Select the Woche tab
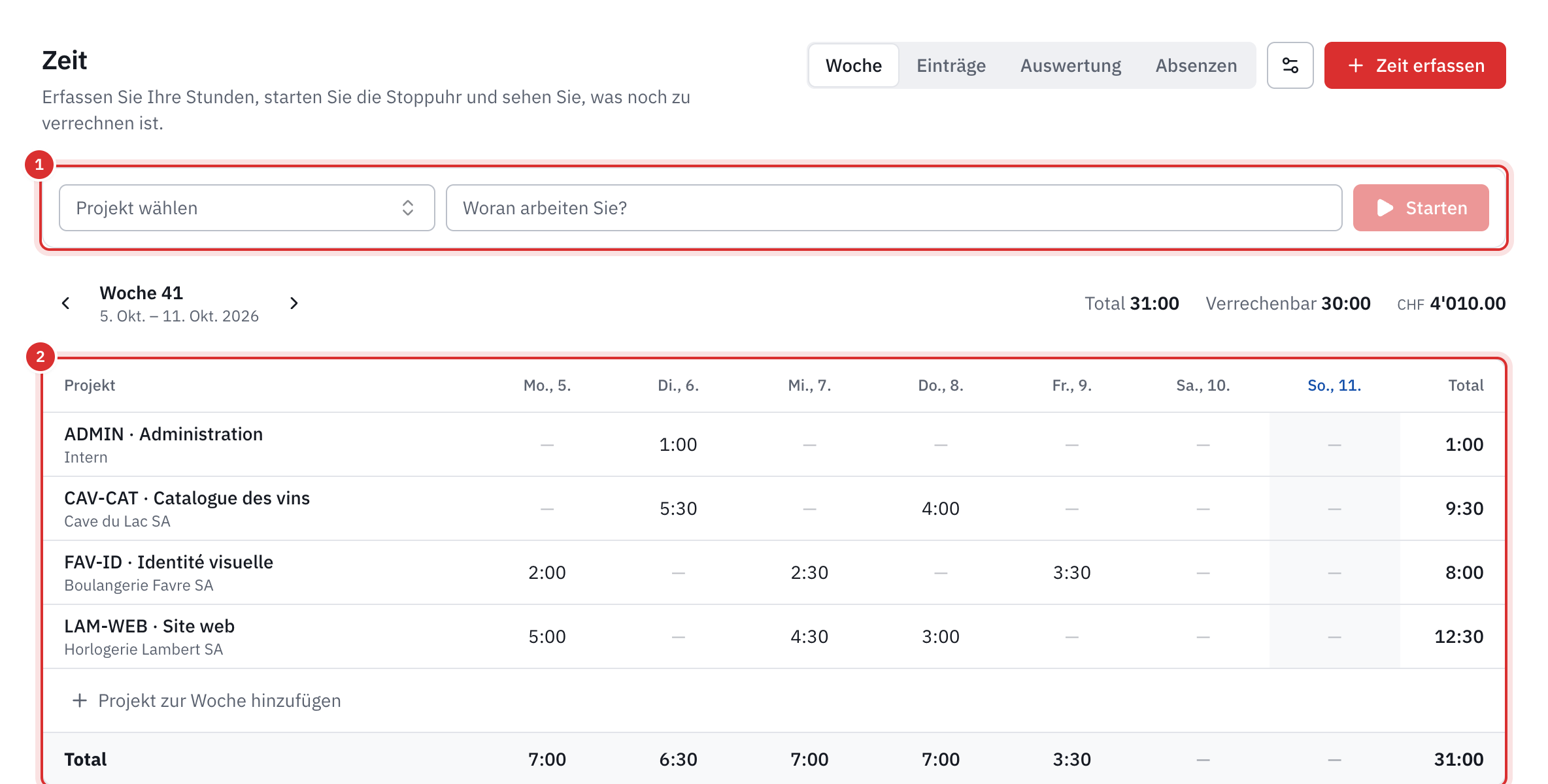Screen dimensions: 1548x784 pyautogui.click(x=853, y=65)
